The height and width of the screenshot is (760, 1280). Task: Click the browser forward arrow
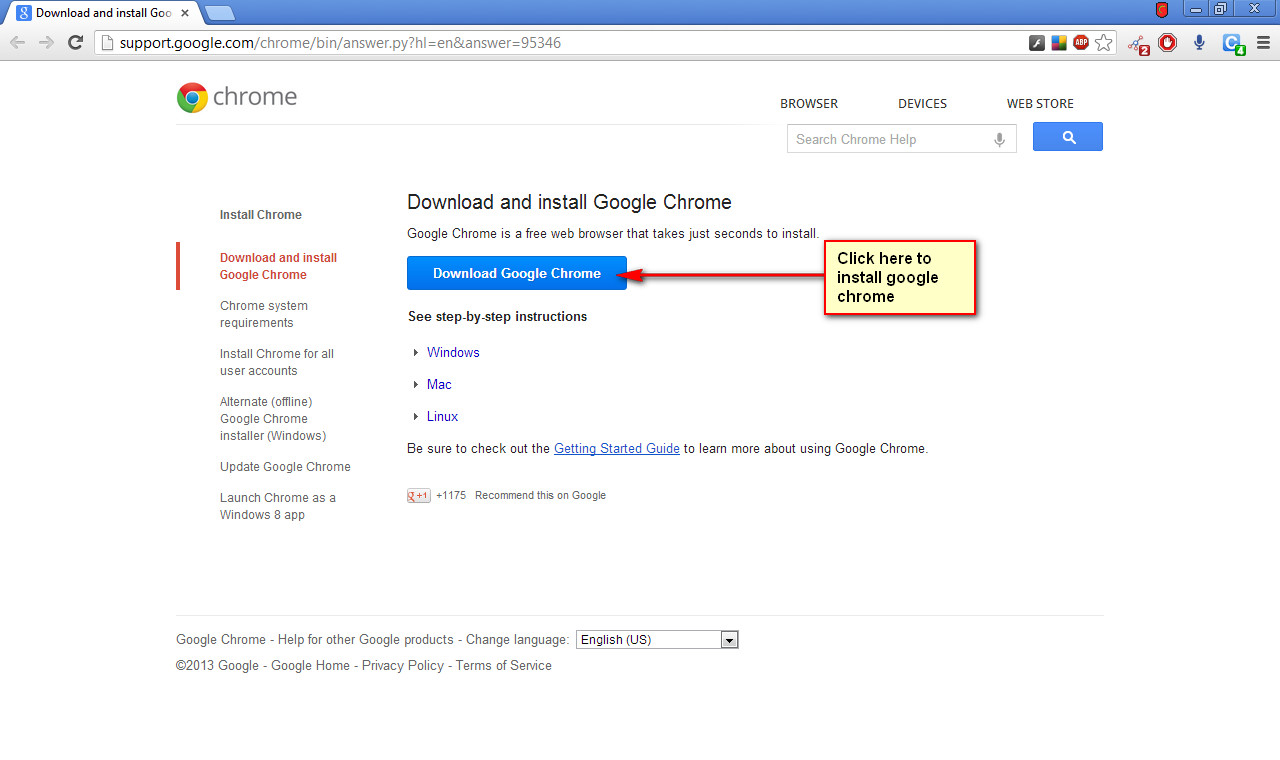click(46, 42)
